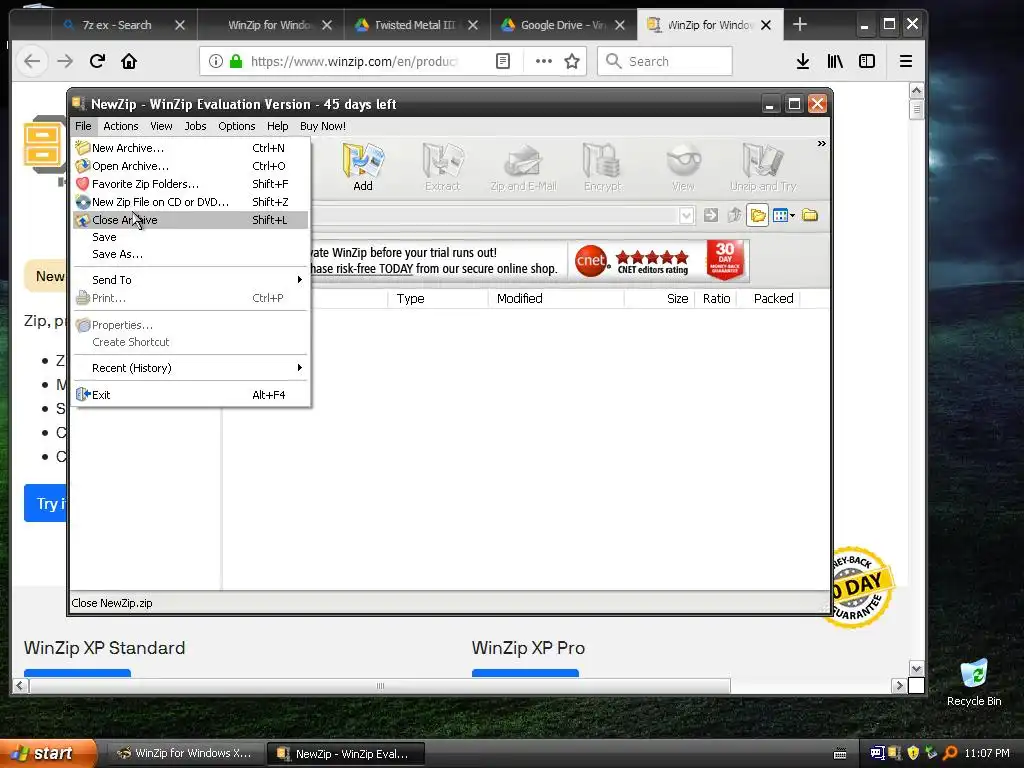The height and width of the screenshot is (768, 1024).
Task: Click the yellow folder icon at toolbar end
Action: (810, 215)
